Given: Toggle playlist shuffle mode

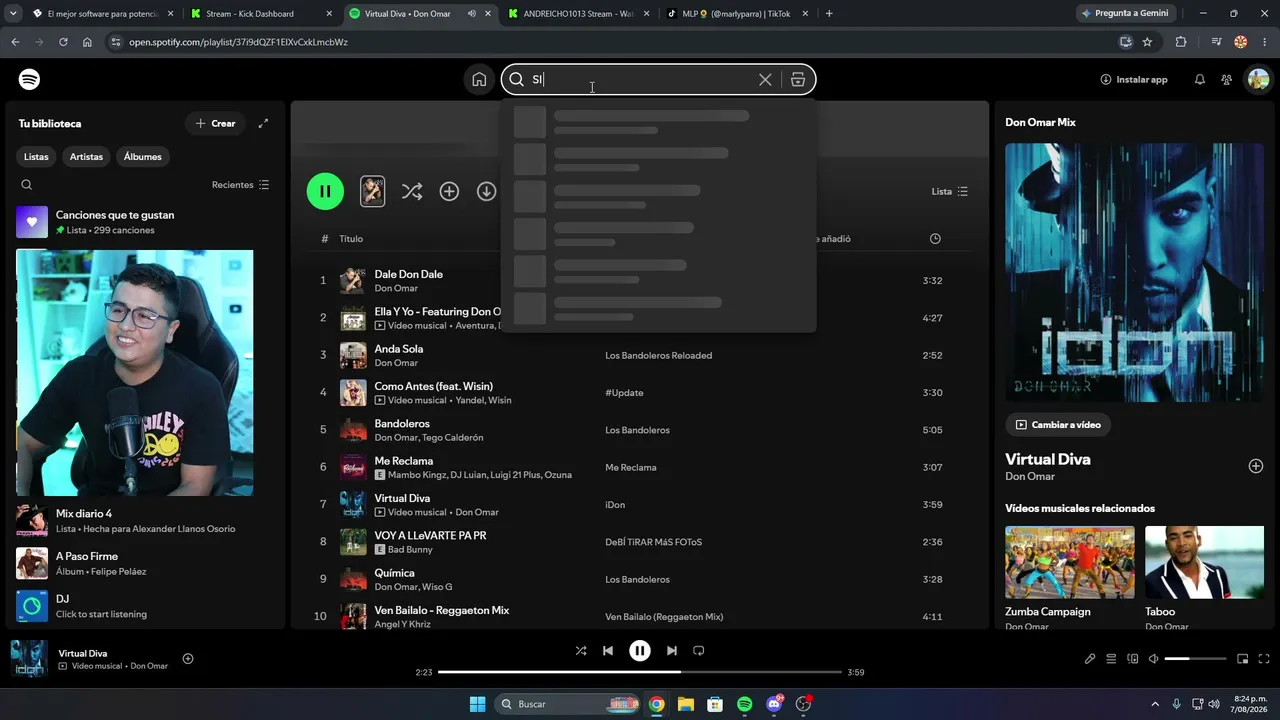Looking at the screenshot, I should pos(411,191).
